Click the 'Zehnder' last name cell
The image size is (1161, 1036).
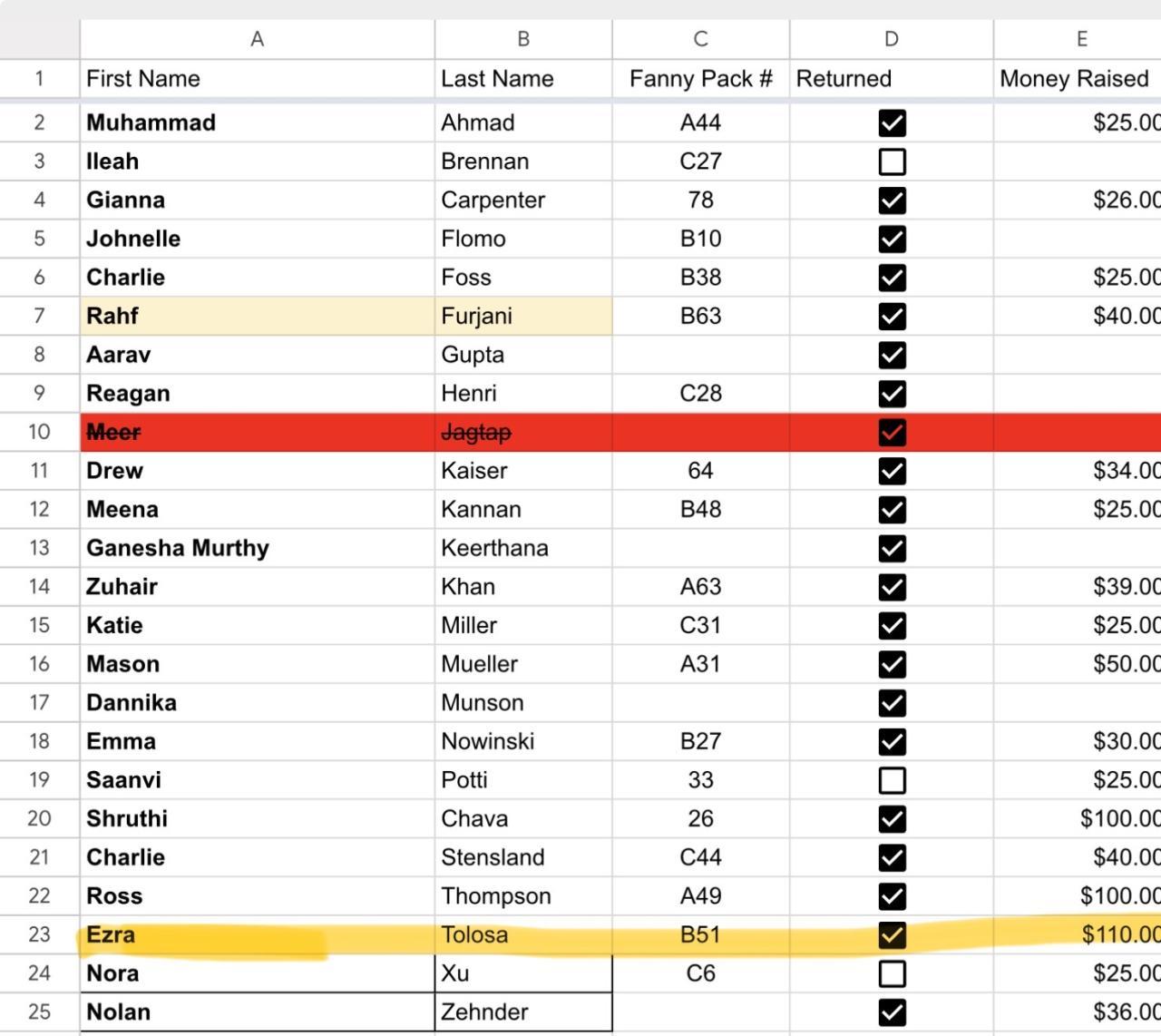(522, 1012)
